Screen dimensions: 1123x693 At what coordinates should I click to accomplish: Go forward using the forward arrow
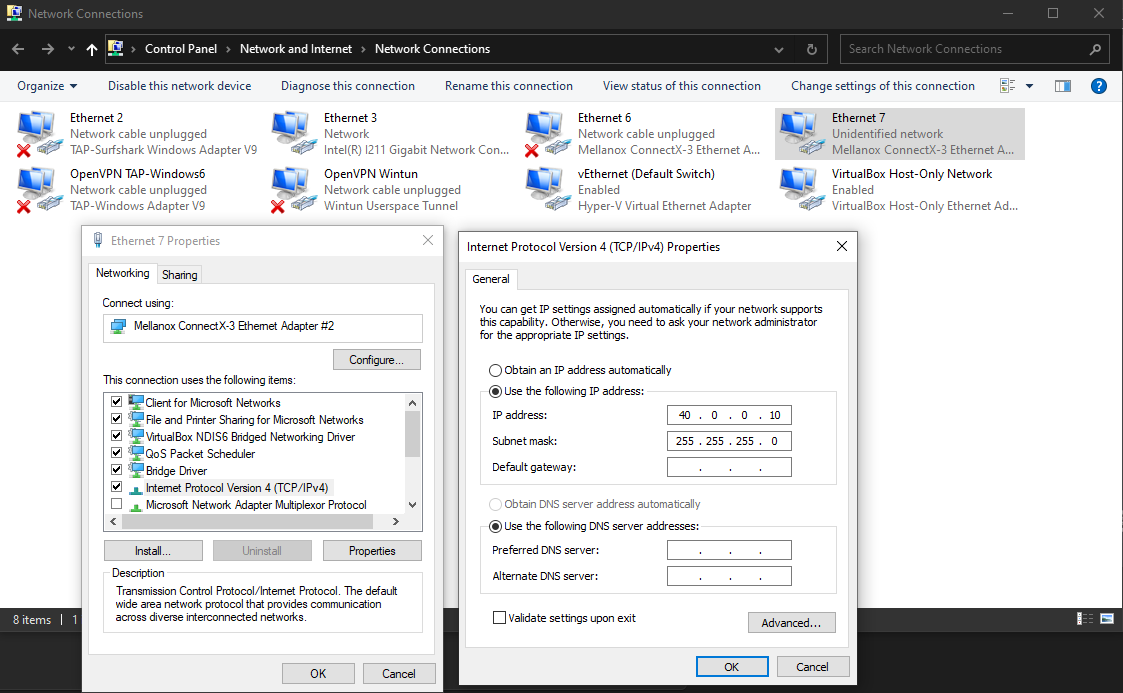pyautogui.click(x=47, y=49)
